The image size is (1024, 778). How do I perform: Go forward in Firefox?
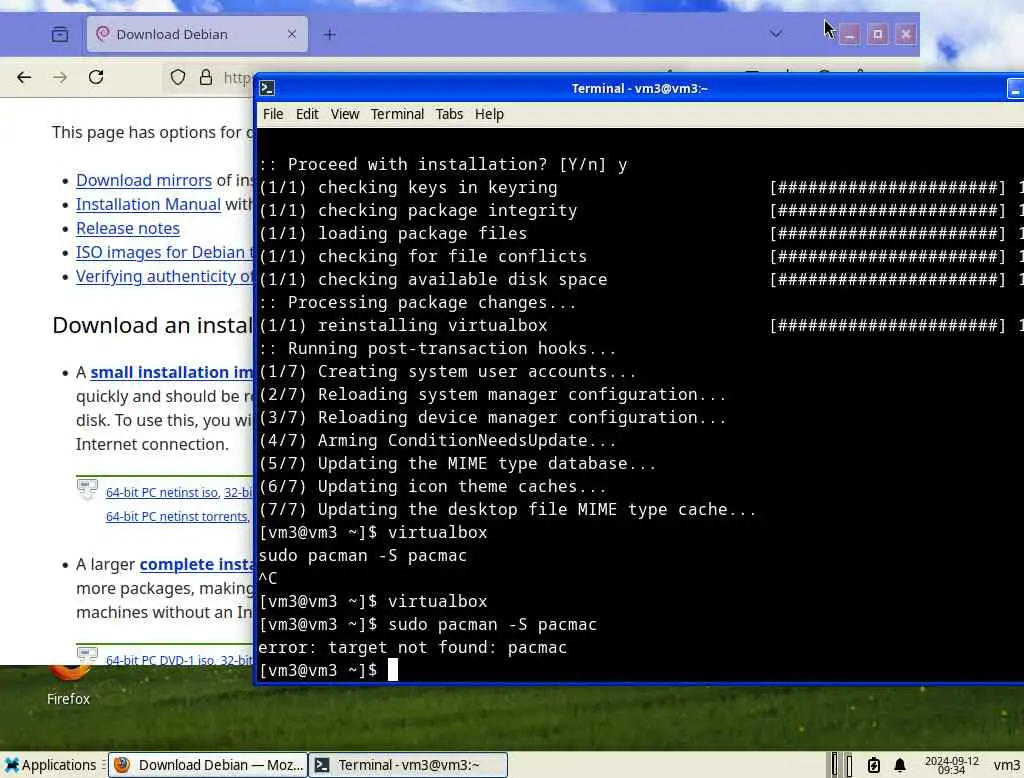[x=60, y=77]
